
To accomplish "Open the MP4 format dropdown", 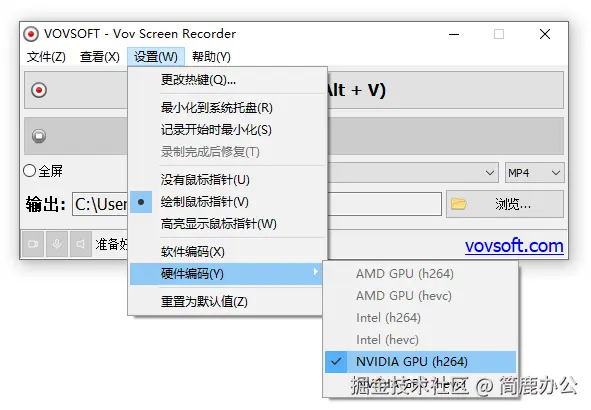I will click(534, 173).
